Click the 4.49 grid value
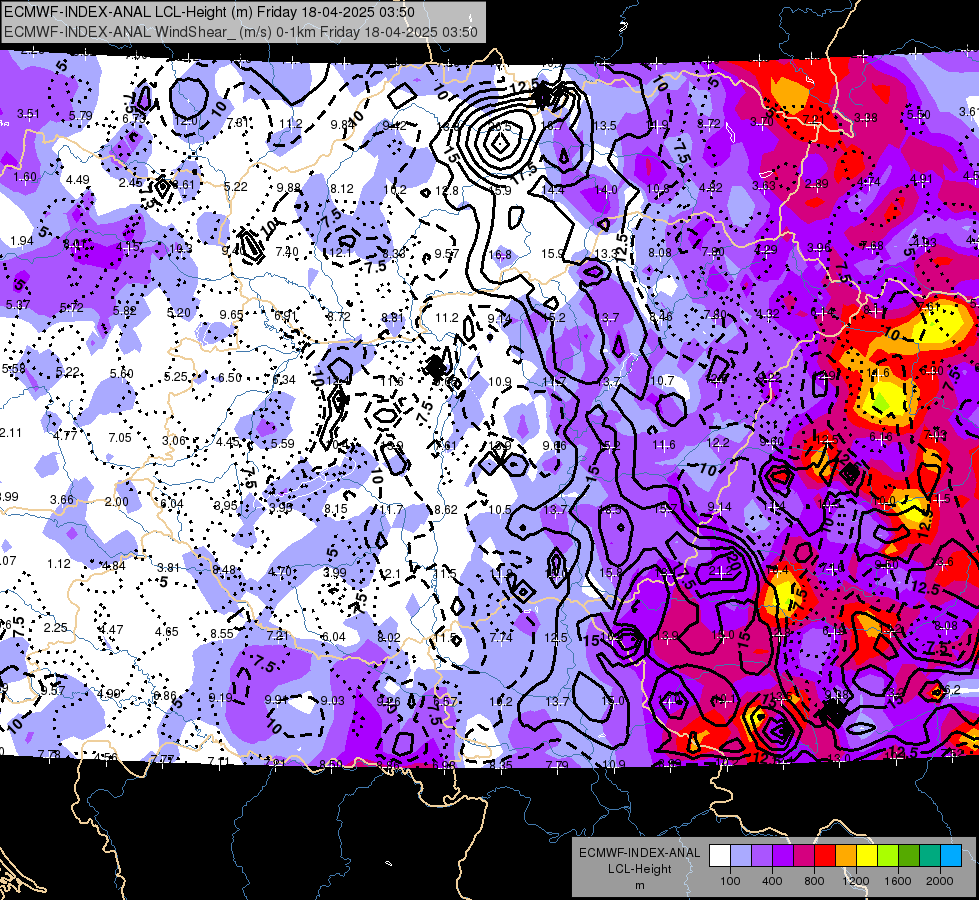Screen dimensions: 979x900 (77, 180)
